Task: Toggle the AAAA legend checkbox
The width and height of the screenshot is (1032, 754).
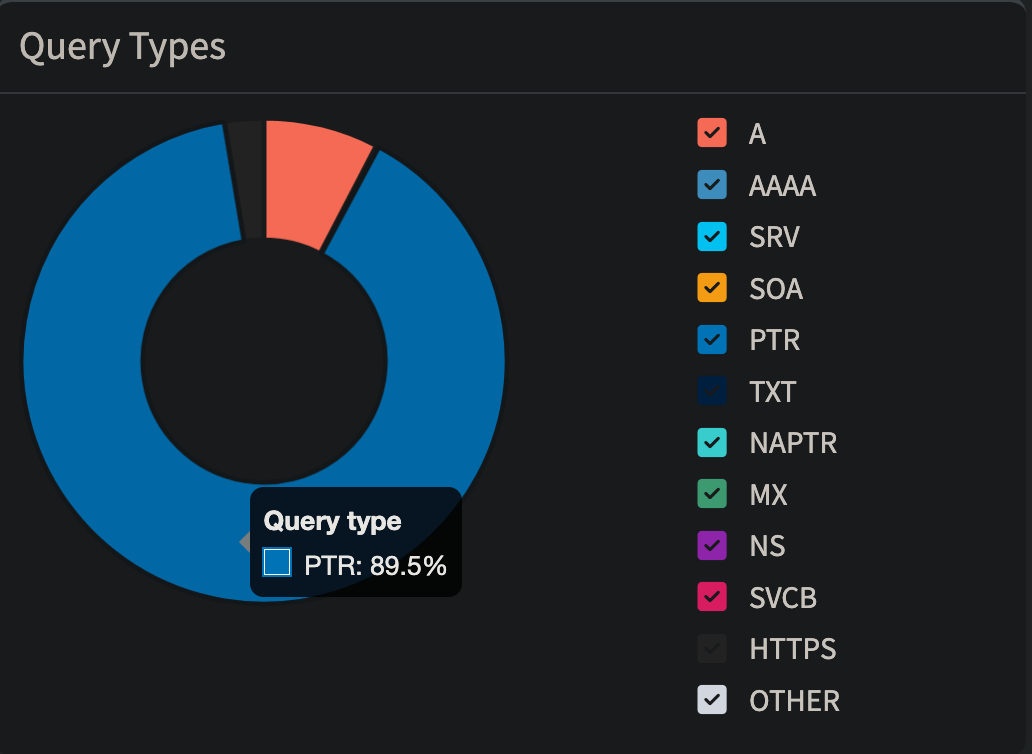Action: (x=711, y=185)
